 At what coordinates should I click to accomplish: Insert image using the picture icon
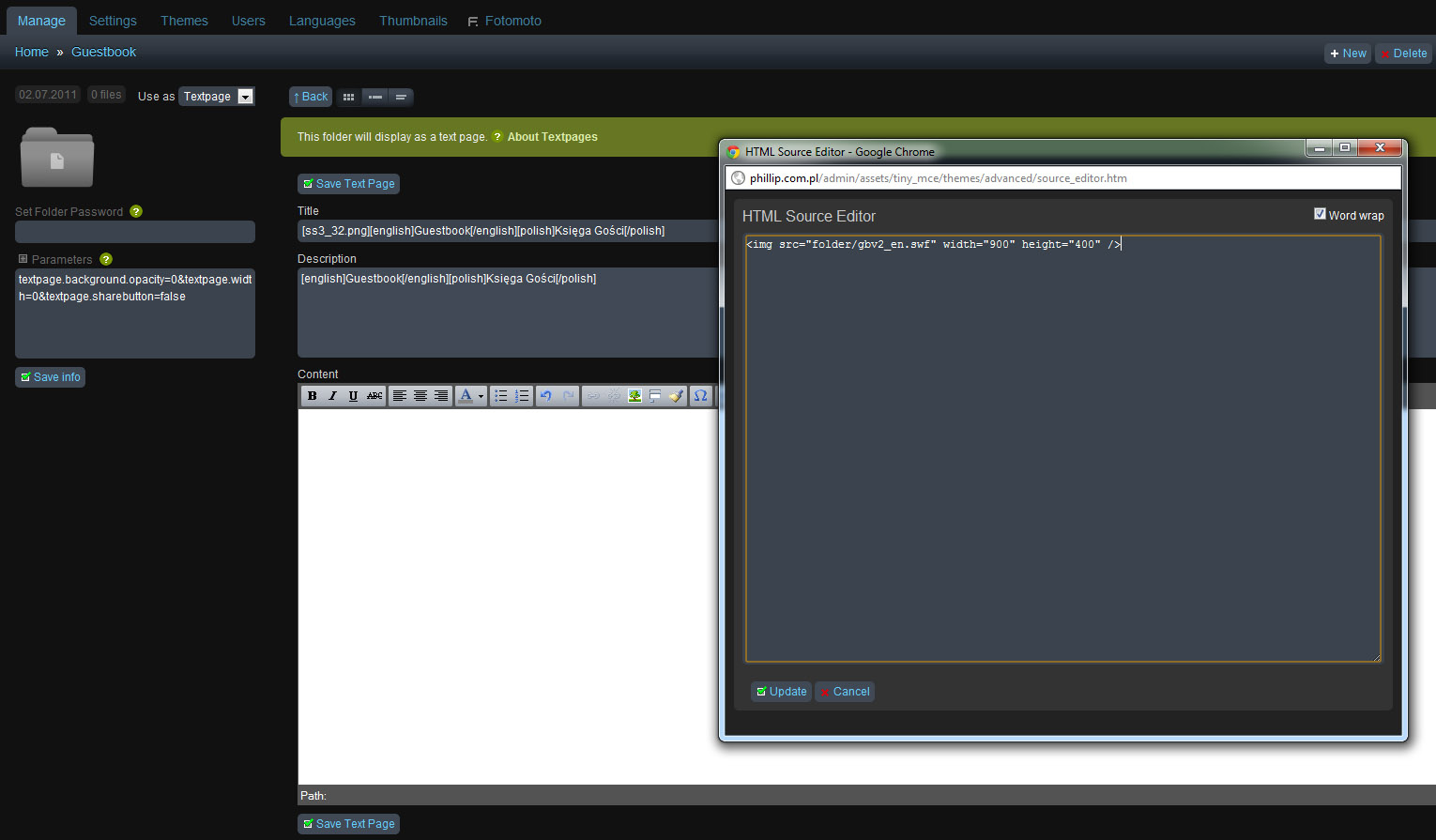pyautogui.click(x=634, y=396)
